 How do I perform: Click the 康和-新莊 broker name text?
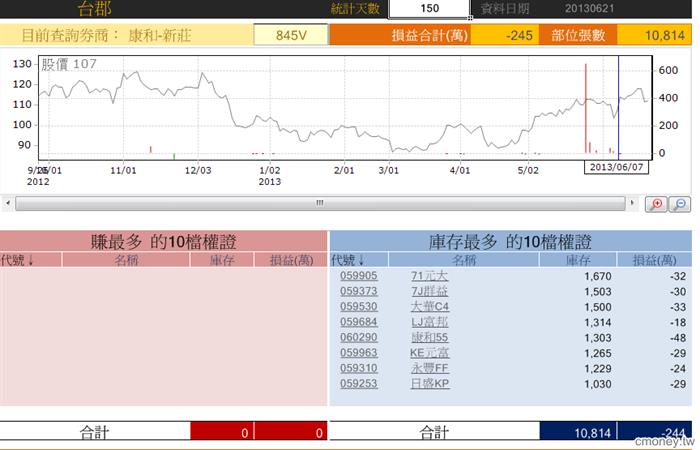click(159, 35)
